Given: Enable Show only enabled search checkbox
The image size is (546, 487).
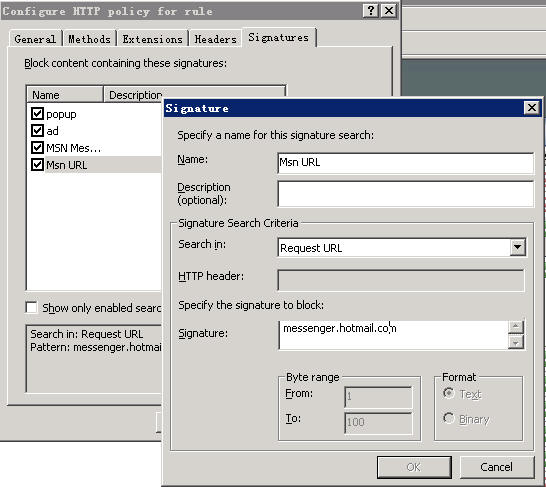Looking at the screenshot, I should click(31, 307).
